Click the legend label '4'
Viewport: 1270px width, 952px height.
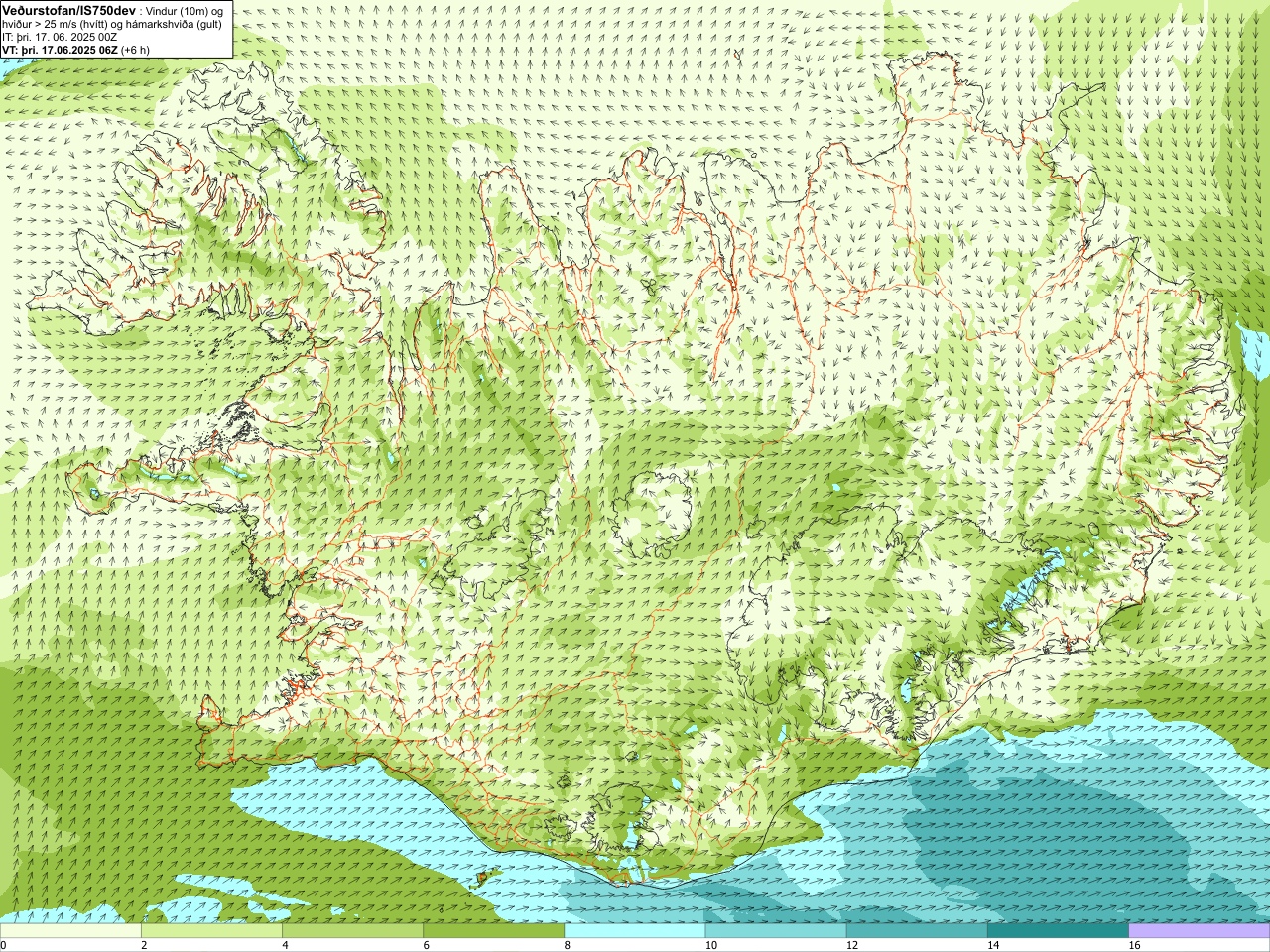(x=285, y=945)
